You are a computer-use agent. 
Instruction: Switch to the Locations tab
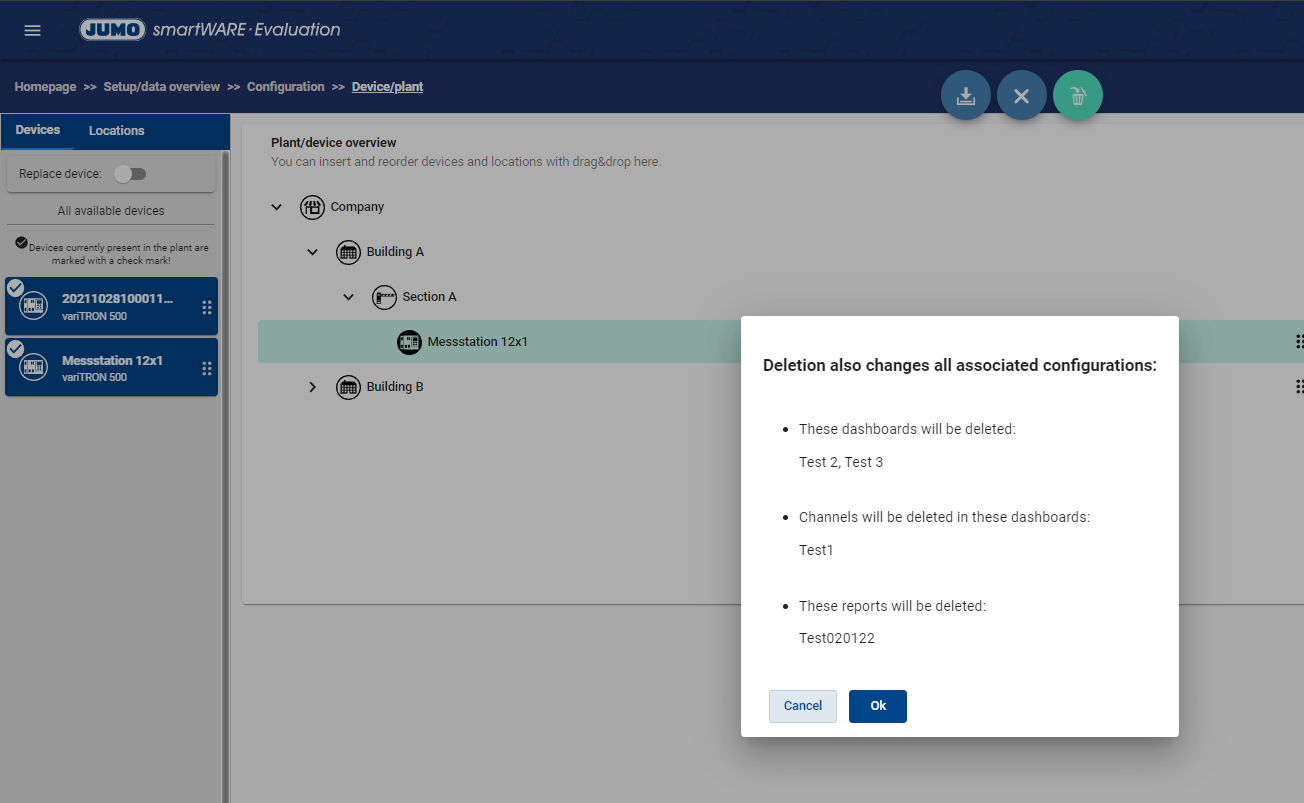116,131
